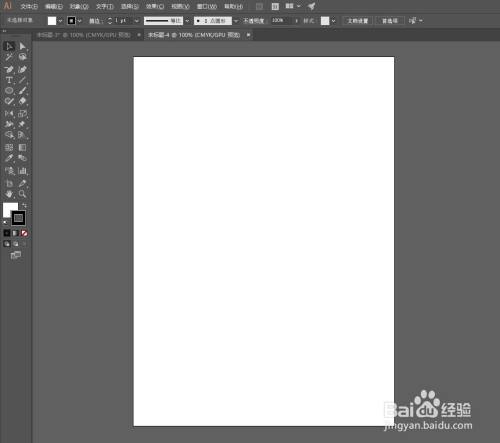
Task: Change screen mode at toolbox bottom
Action: (x=16, y=256)
